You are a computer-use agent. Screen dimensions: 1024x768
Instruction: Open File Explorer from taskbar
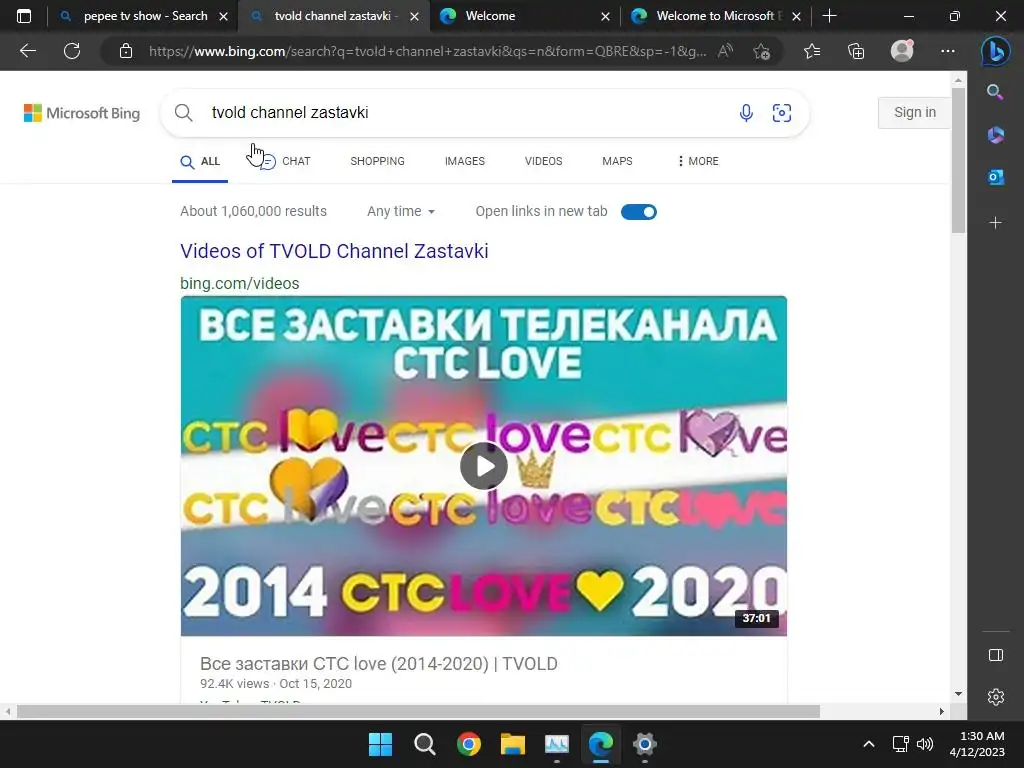(x=513, y=744)
